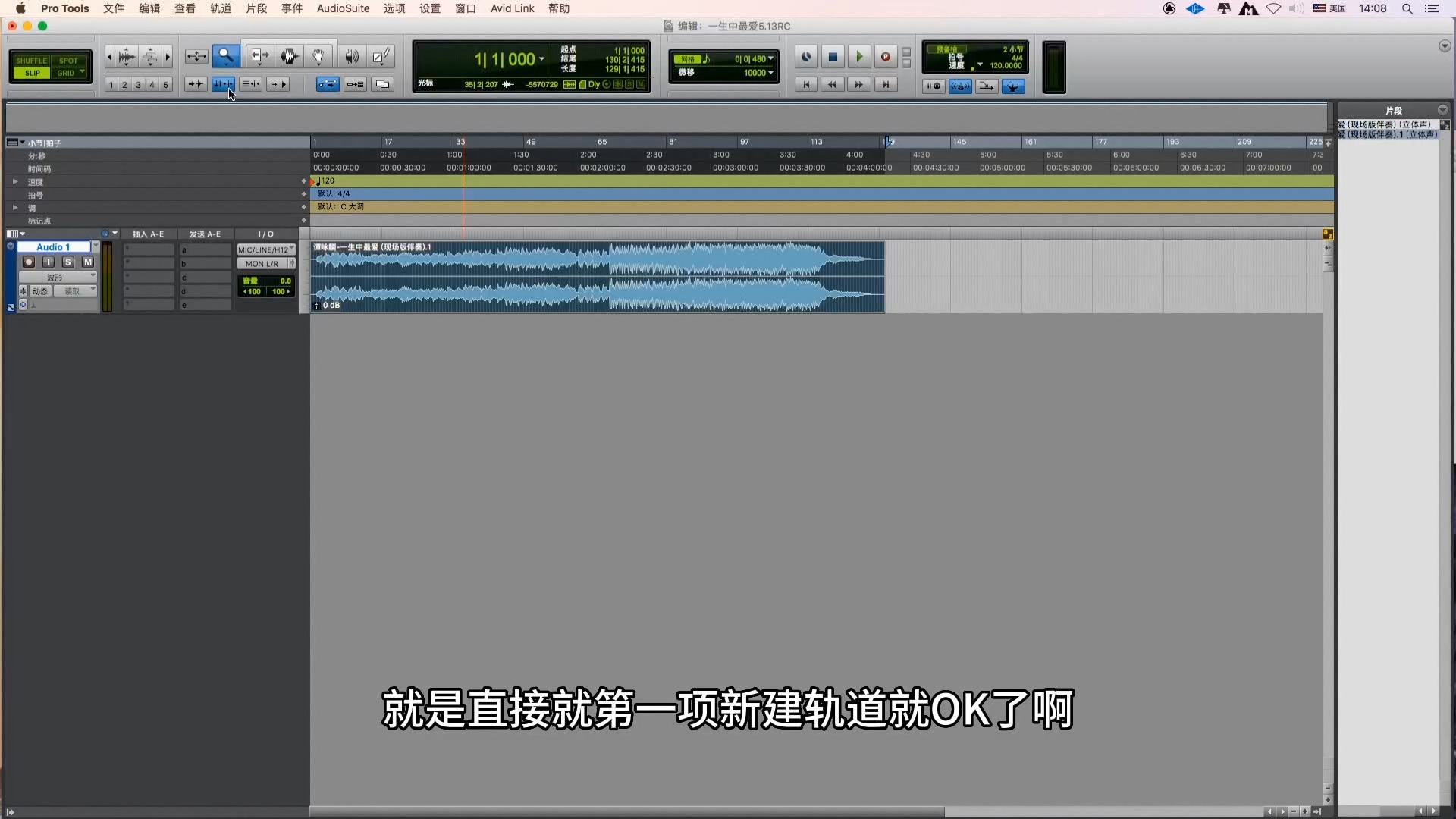The height and width of the screenshot is (819, 1456).
Task: Click the transport Record button
Action: coord(885,57)
